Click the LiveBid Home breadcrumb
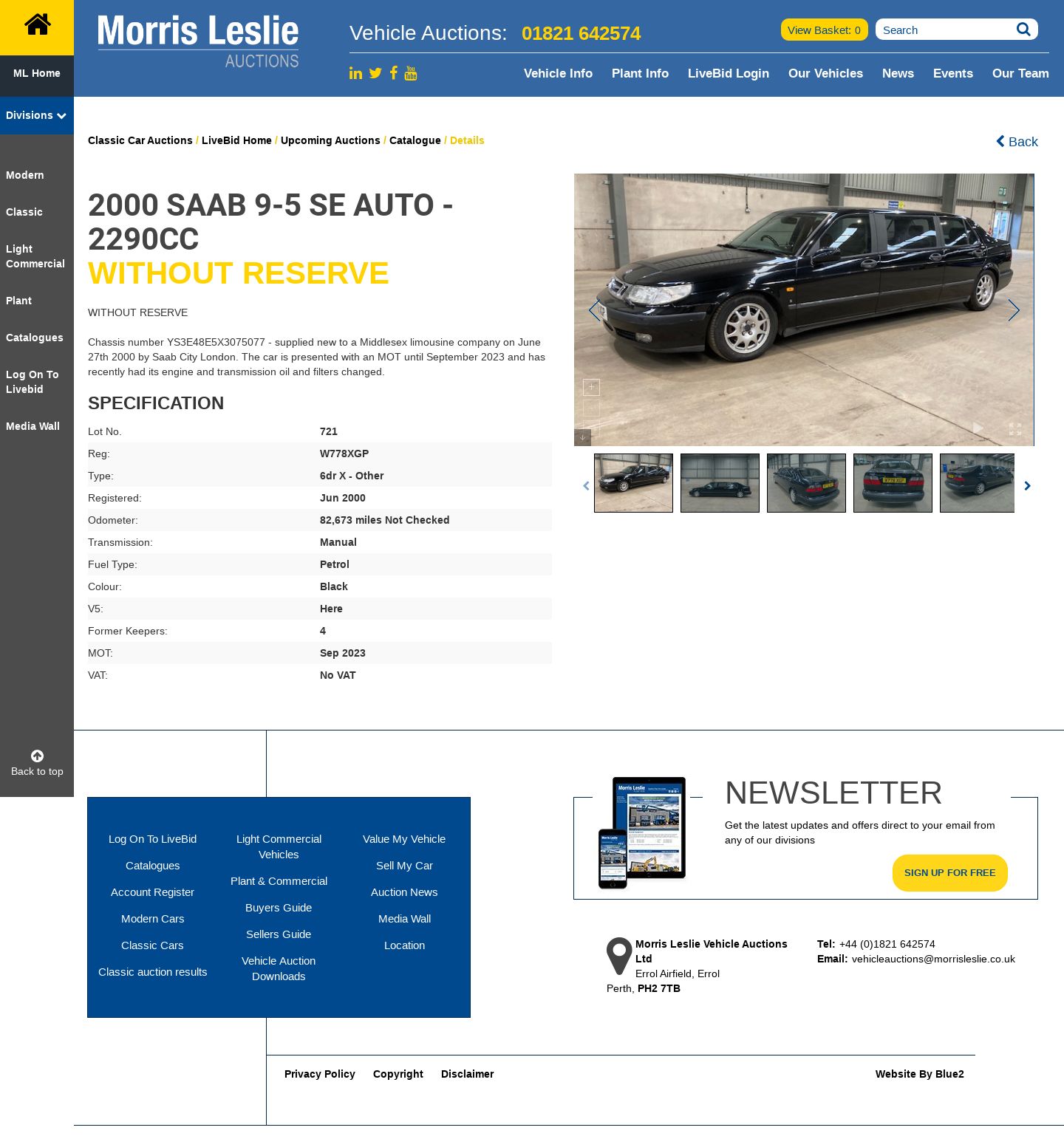 pos(236,140)
